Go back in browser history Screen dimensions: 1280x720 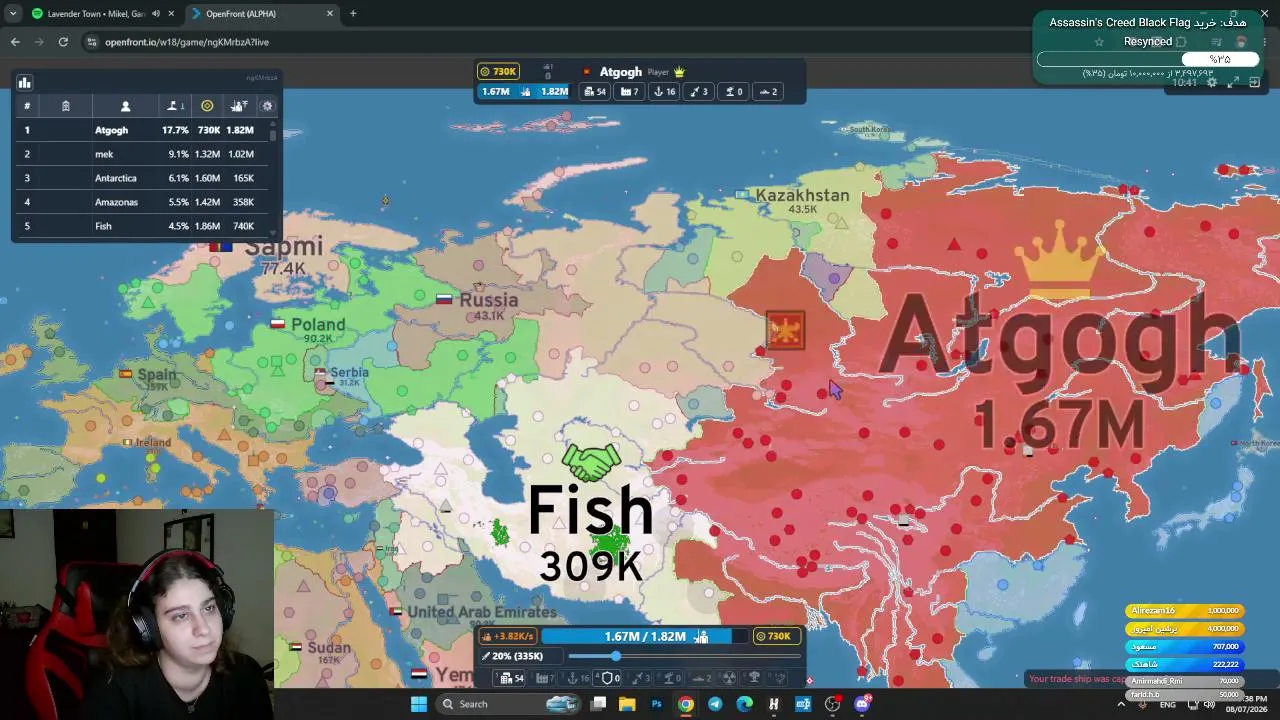(x=15, y=42)
